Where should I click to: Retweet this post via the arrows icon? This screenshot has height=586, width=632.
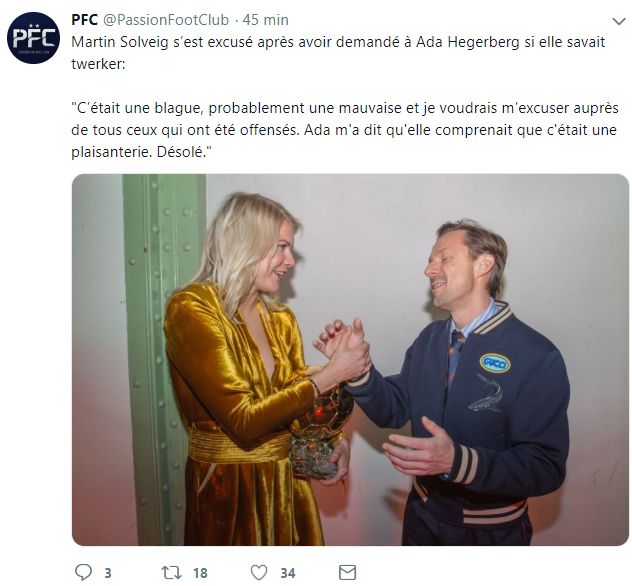tap(171, 572)
